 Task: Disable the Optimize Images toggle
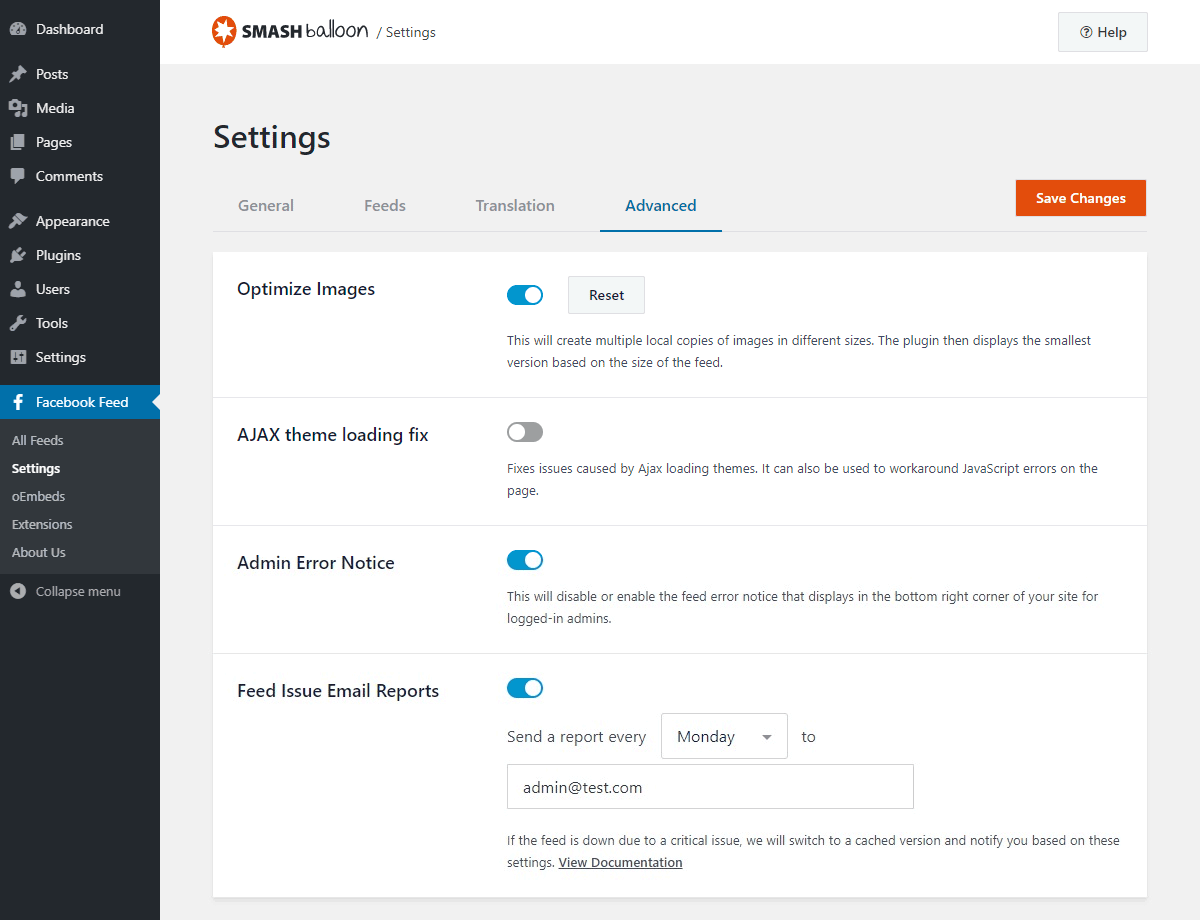(x=525, y=295)
